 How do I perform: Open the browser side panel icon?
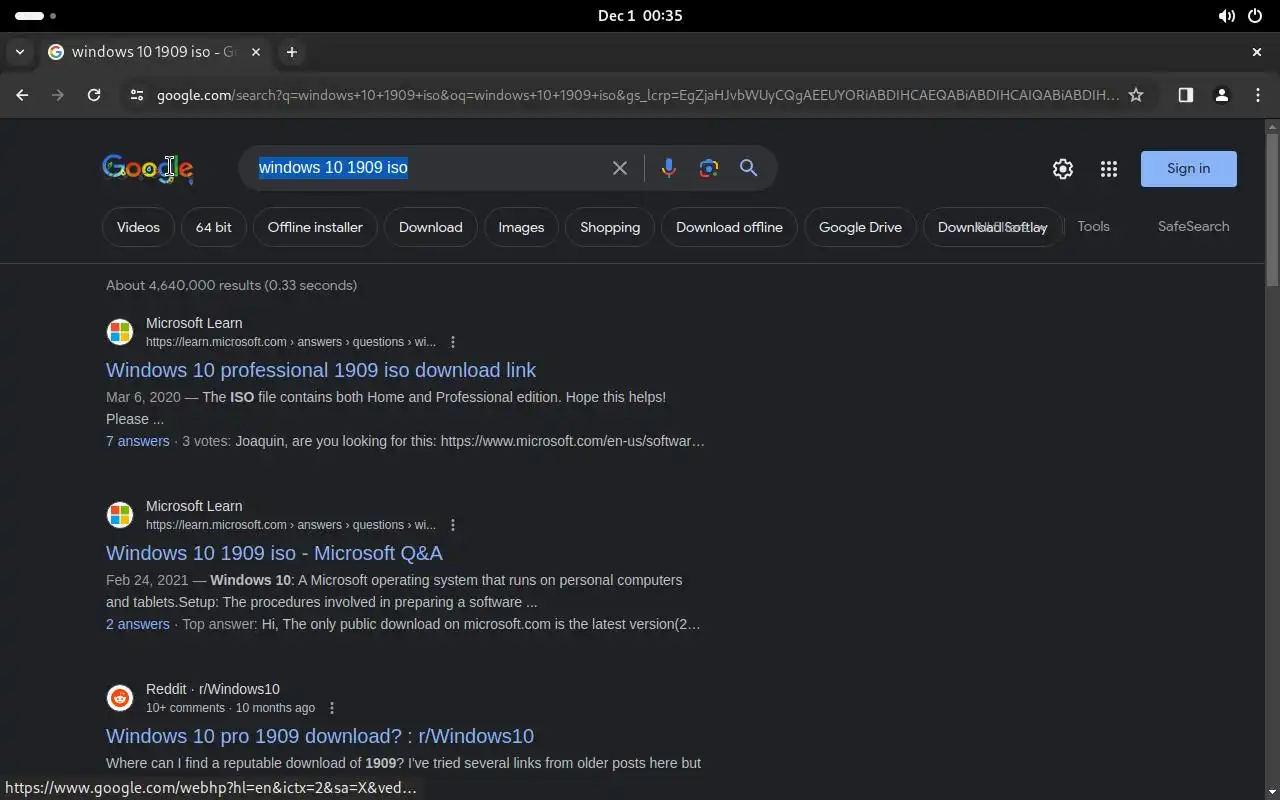1185,95
